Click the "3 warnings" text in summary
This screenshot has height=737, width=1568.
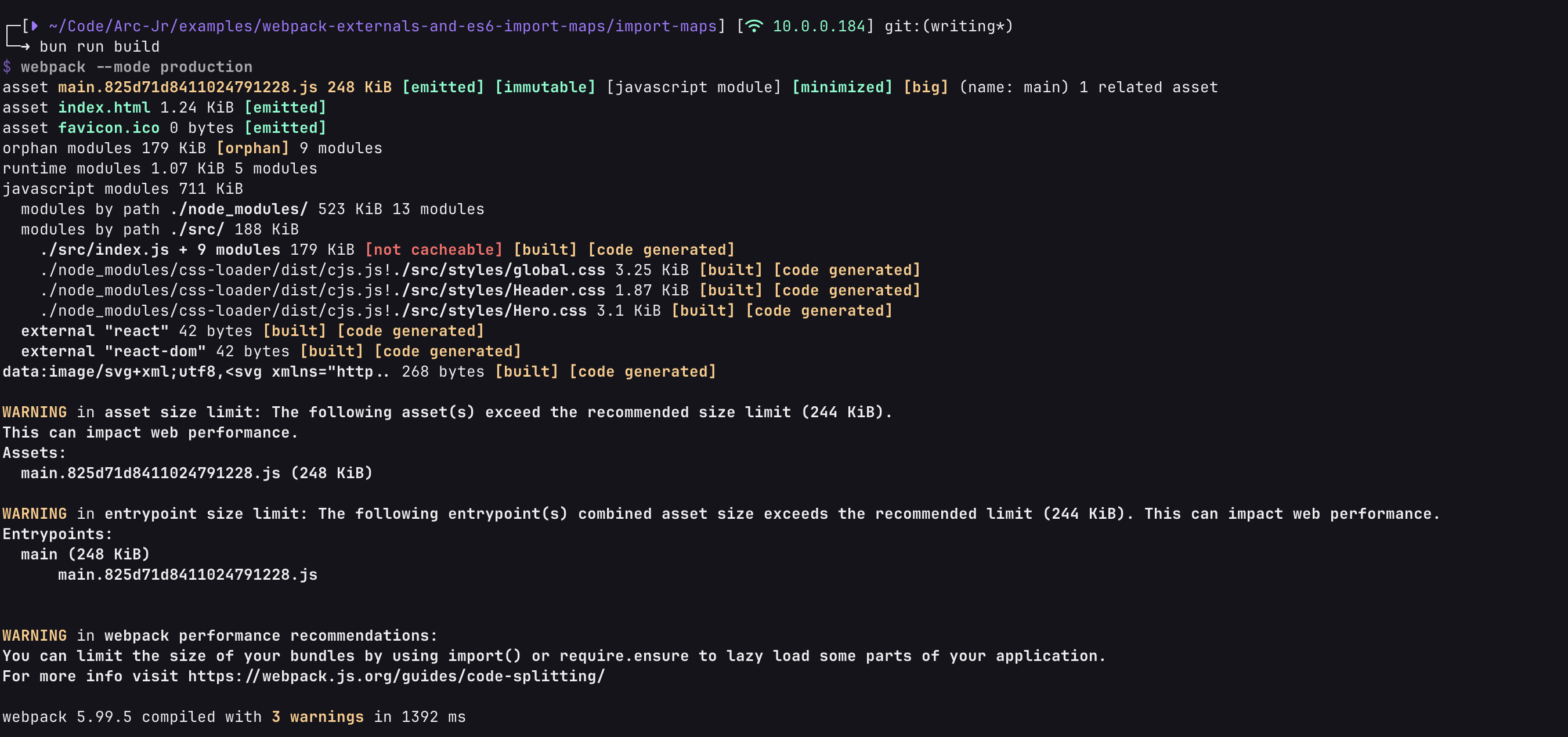coord(317,717)
